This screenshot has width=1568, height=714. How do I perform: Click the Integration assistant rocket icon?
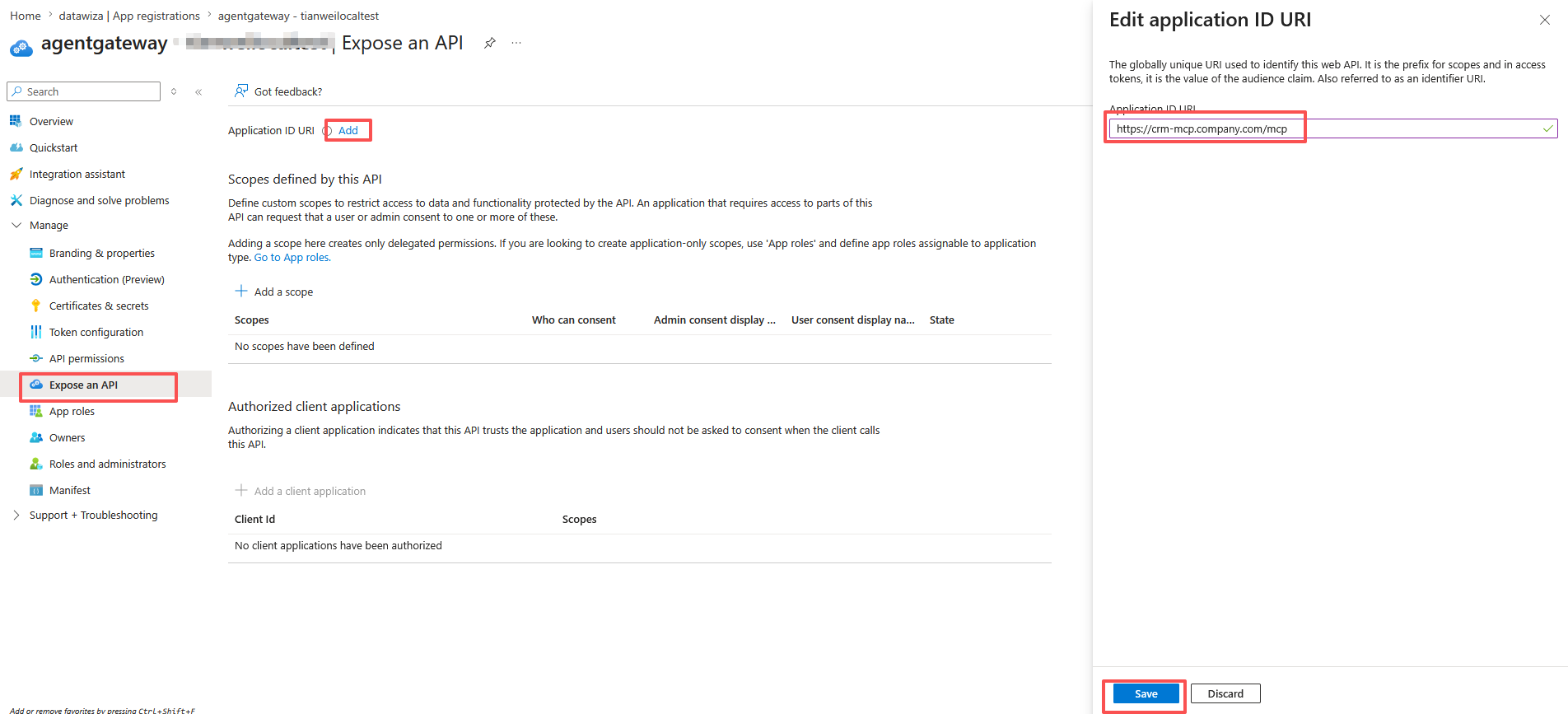[x=16, y=174]
